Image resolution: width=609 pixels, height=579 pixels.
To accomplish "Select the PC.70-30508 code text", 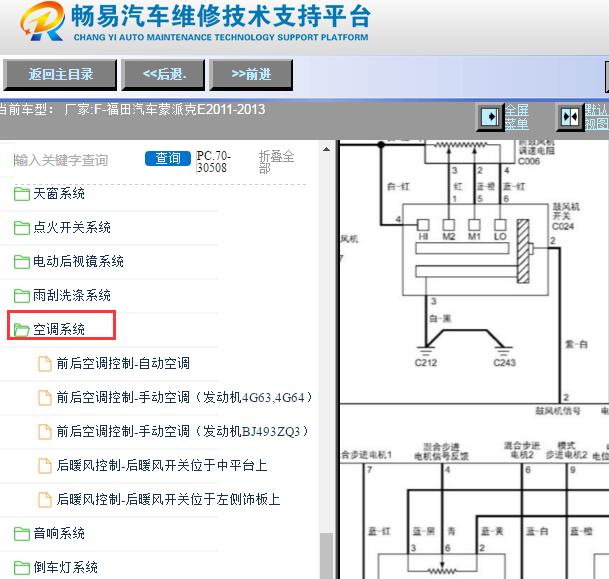I will (x=213, y=162).
